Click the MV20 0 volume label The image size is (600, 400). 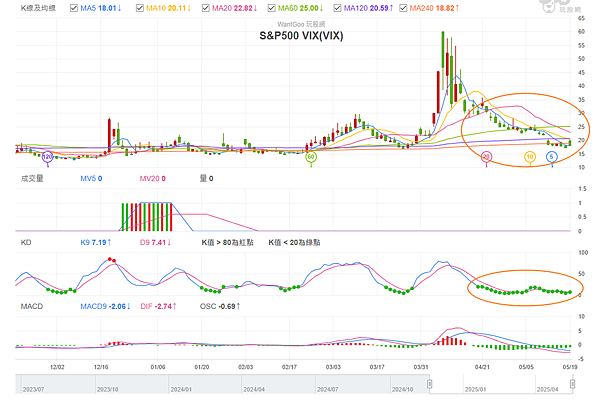click(x=152, y=178)
